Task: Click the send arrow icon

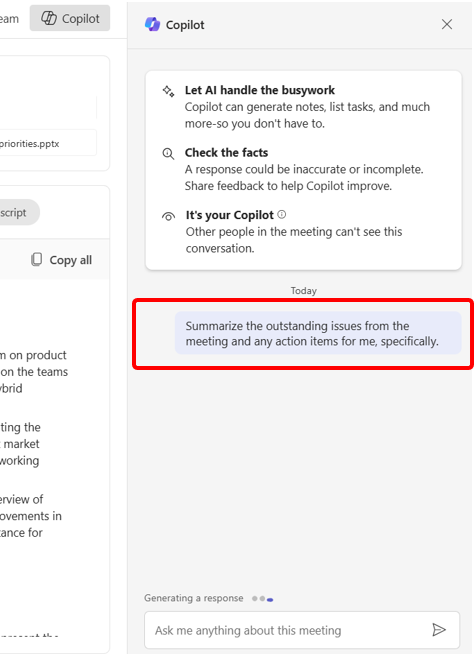Action: coord(439,630)
